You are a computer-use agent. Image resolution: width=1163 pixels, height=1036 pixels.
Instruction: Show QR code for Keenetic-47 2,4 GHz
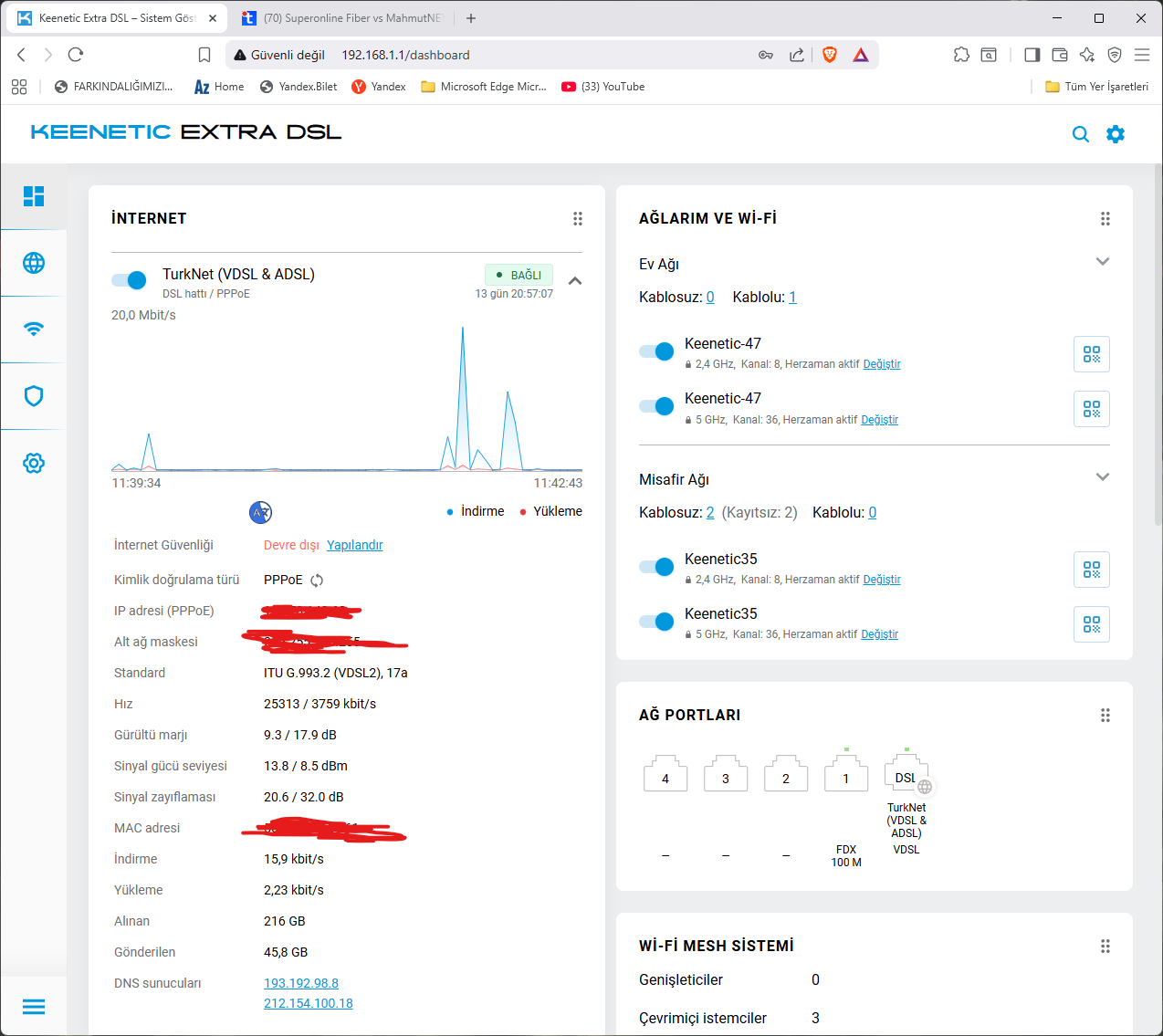tap(1092, 354)
